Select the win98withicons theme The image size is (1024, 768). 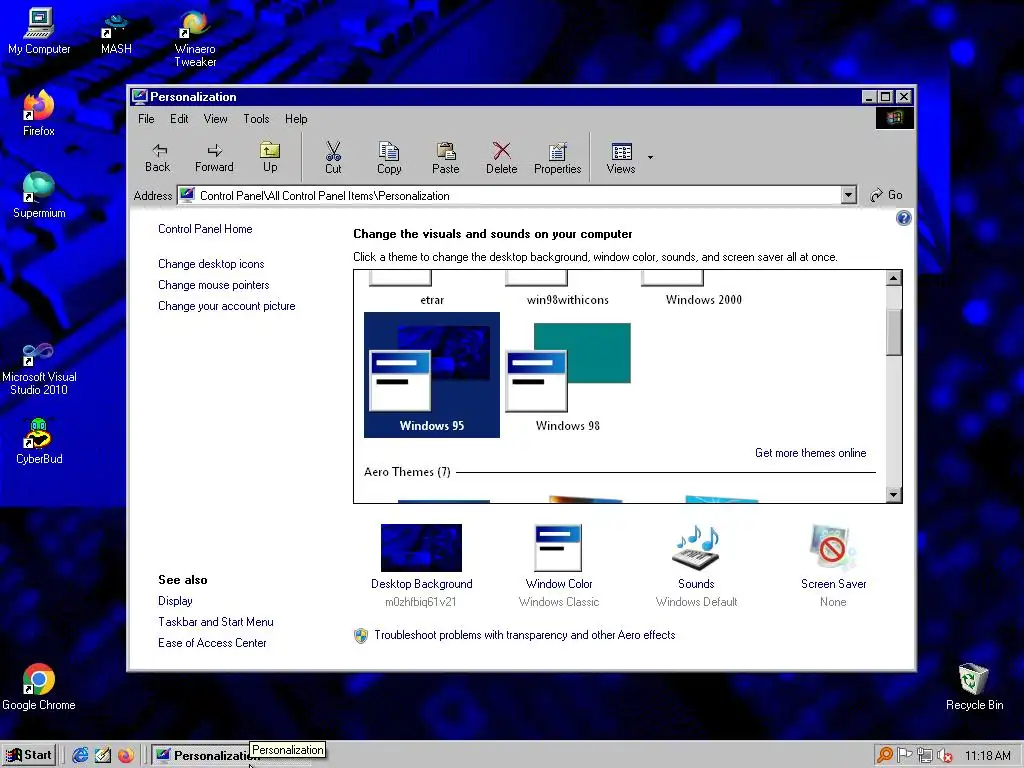click(x=568, y=290)
